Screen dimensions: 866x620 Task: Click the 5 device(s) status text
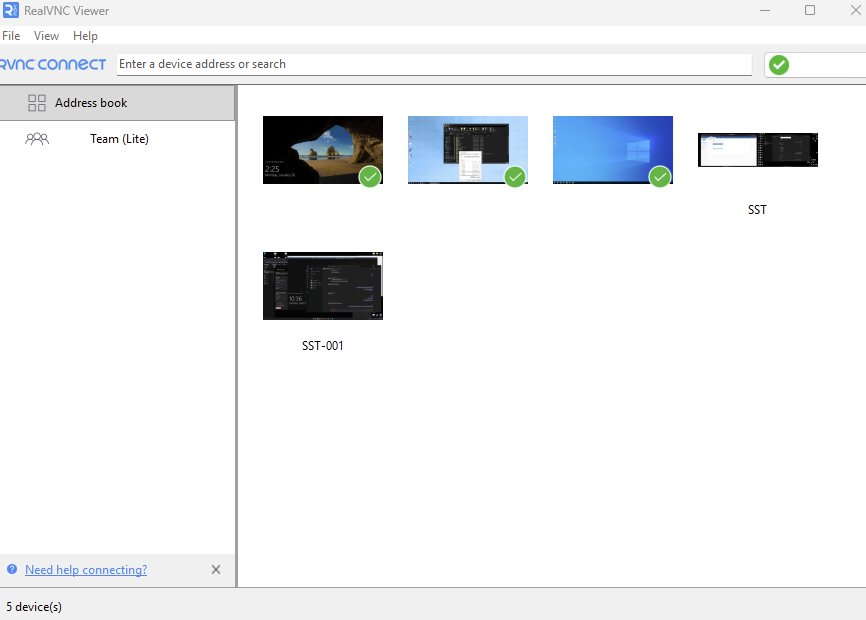click(34, 607)
